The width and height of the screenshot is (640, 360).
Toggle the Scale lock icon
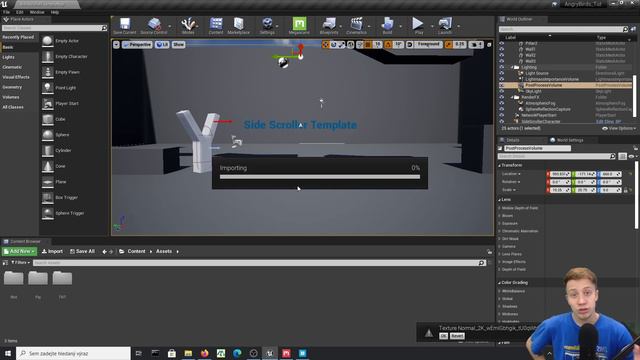click(626, 190)
